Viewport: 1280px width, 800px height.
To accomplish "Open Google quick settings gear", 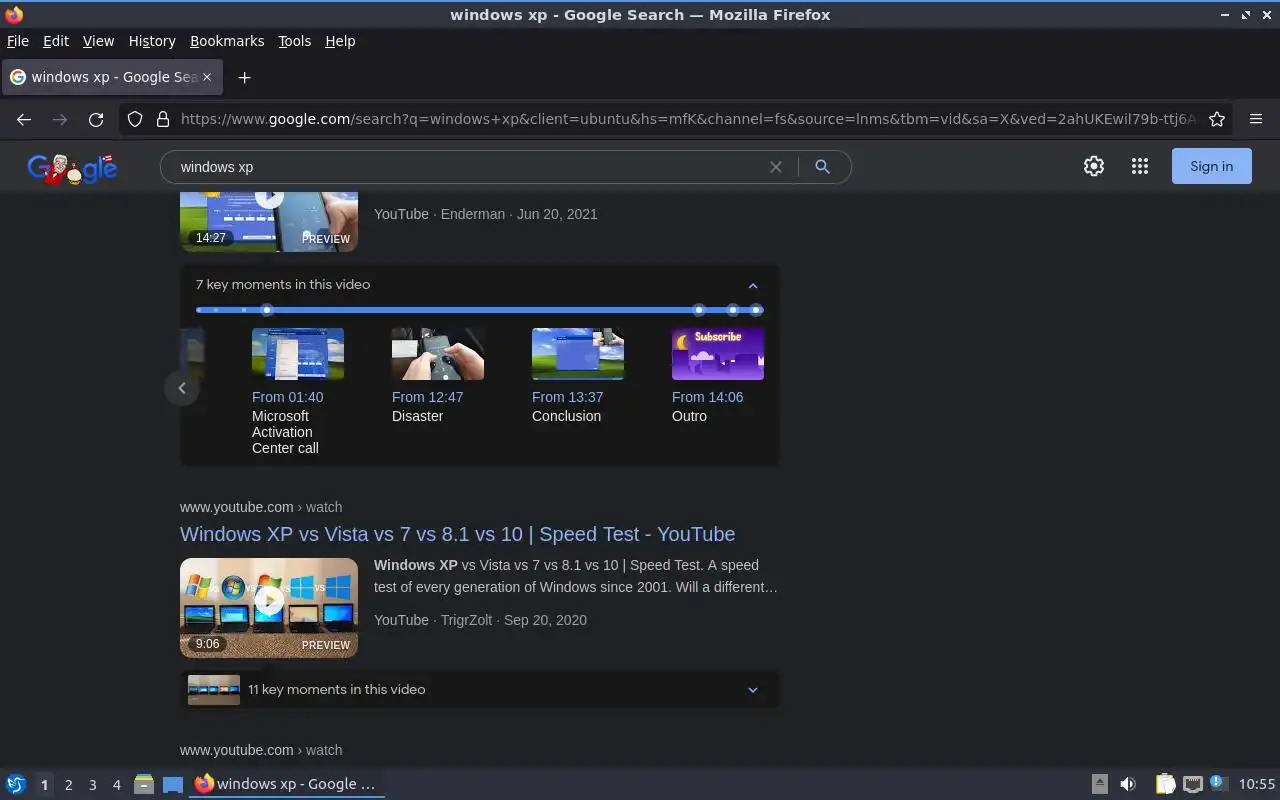I will pos(1094,167).
